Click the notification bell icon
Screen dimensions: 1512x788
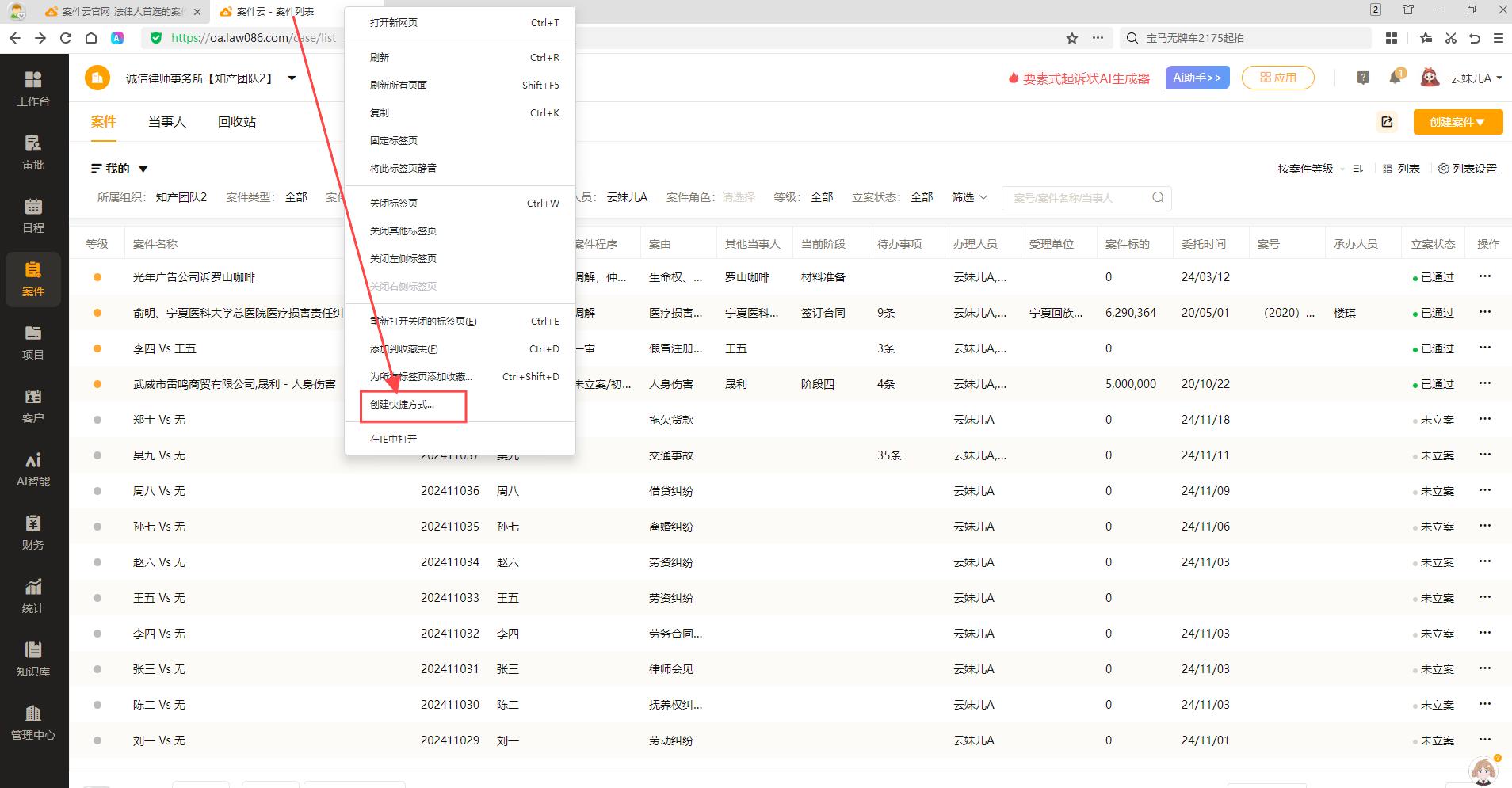1395,78
